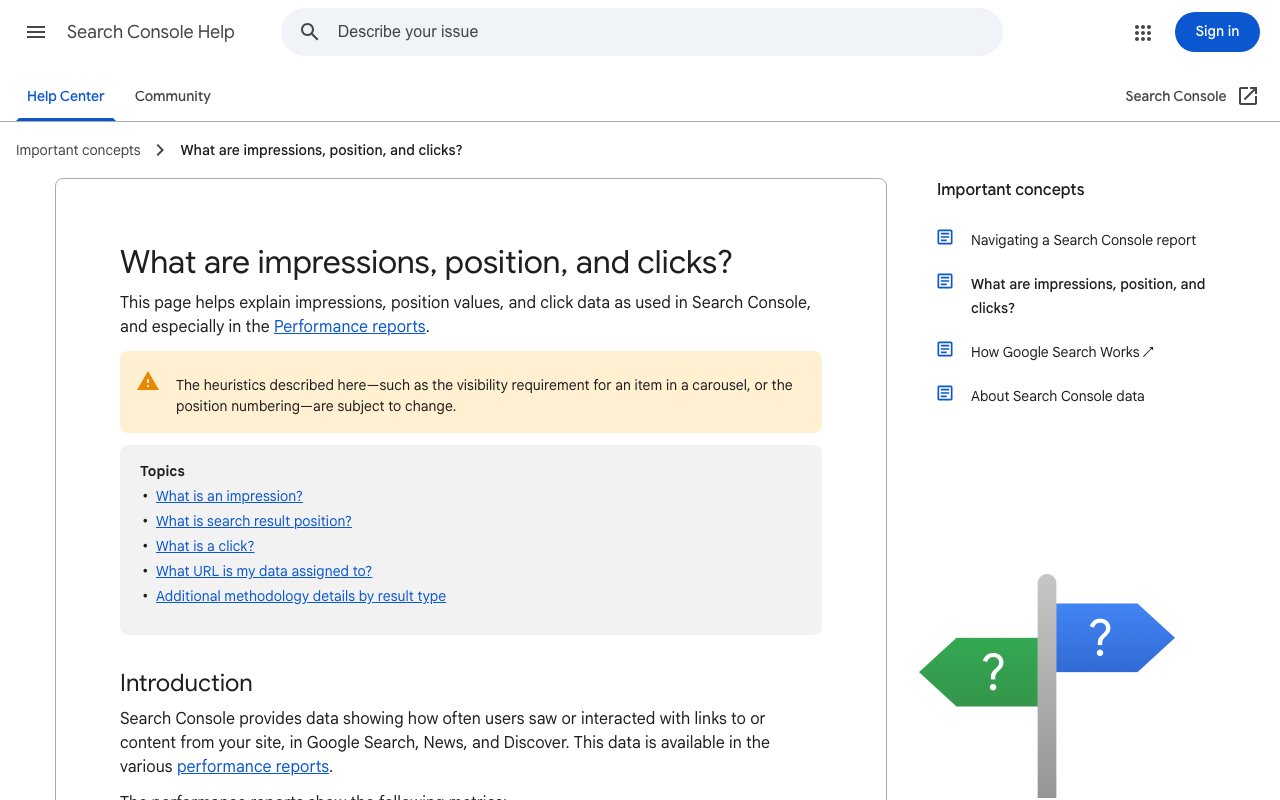Jump to What URL is my data assigned to?
1280x800 pixels.
[x=264, y=571]
